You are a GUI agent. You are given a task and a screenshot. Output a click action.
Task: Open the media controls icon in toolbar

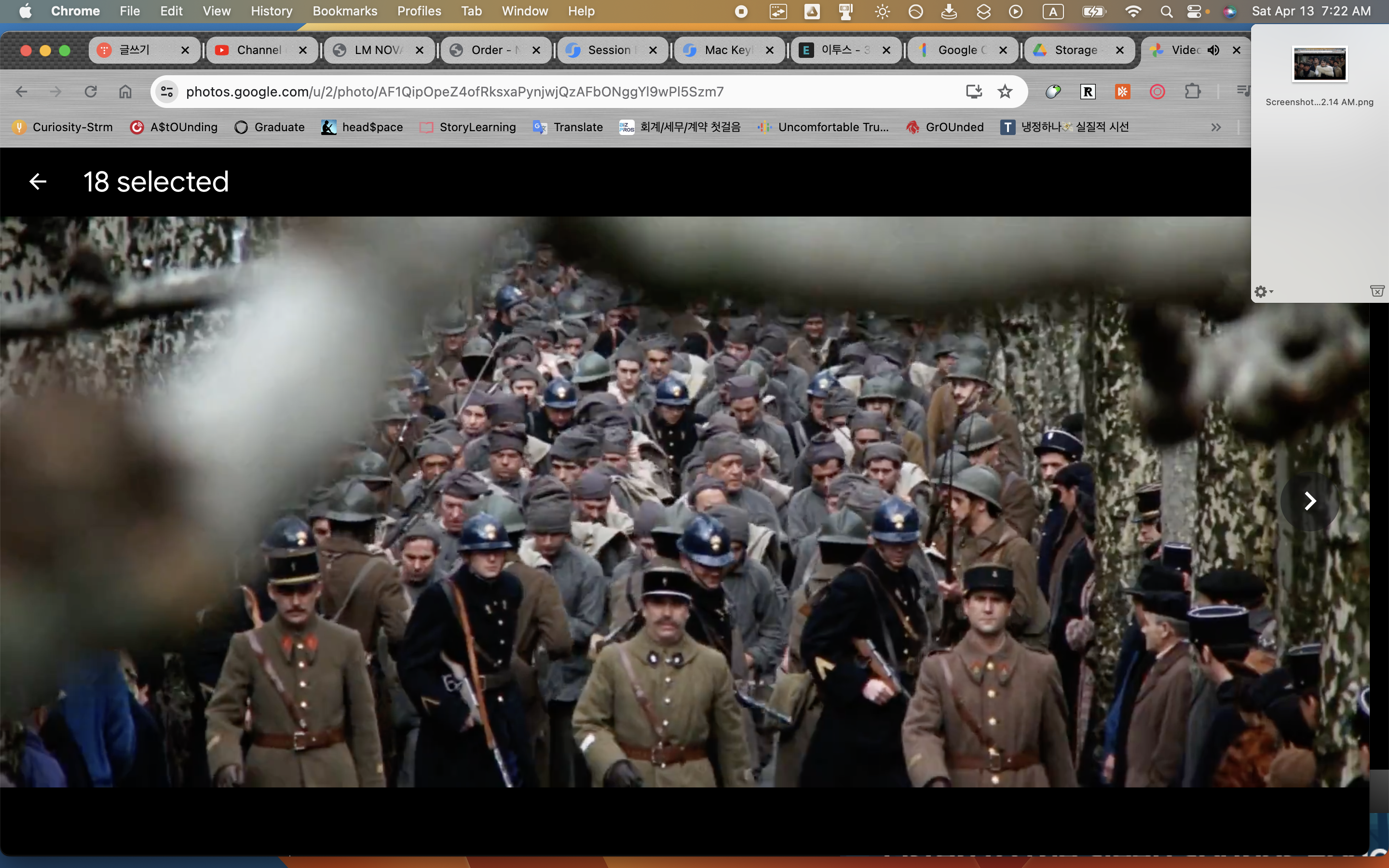pyautogui.click(x=1243, y=91)
